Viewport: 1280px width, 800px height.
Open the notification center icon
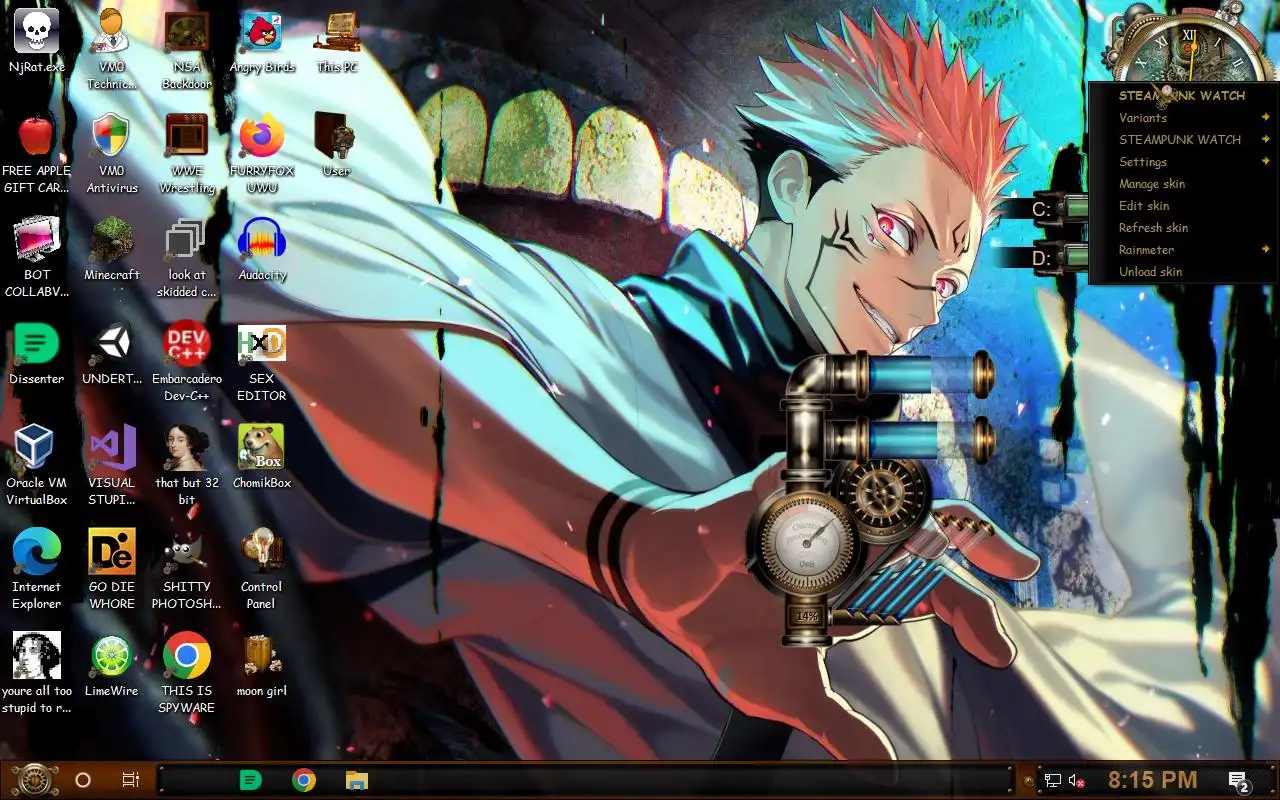click(x=1238, y=781)
